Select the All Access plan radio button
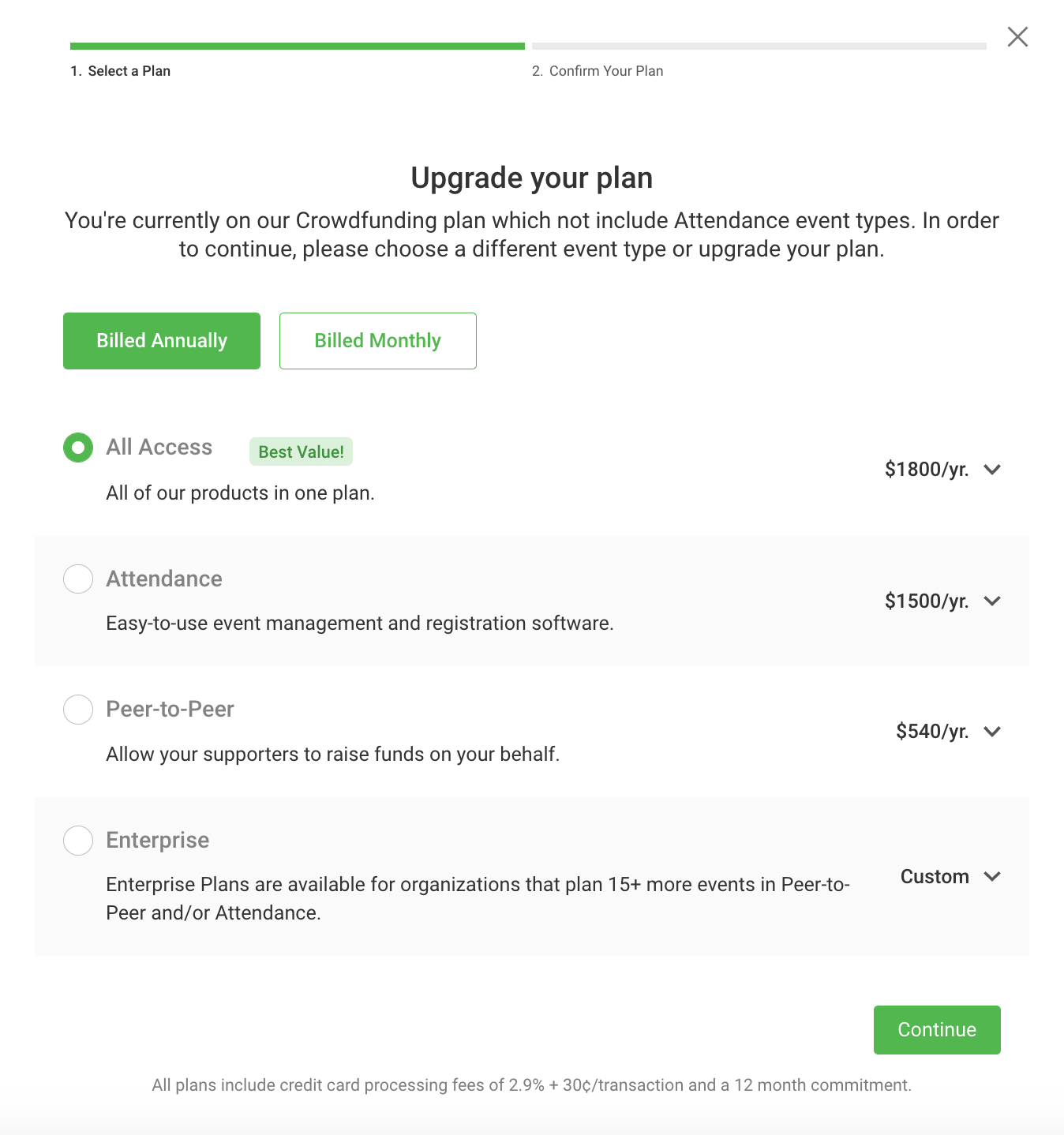This screenshot has height=1135, width=1064. coord(78,448)
